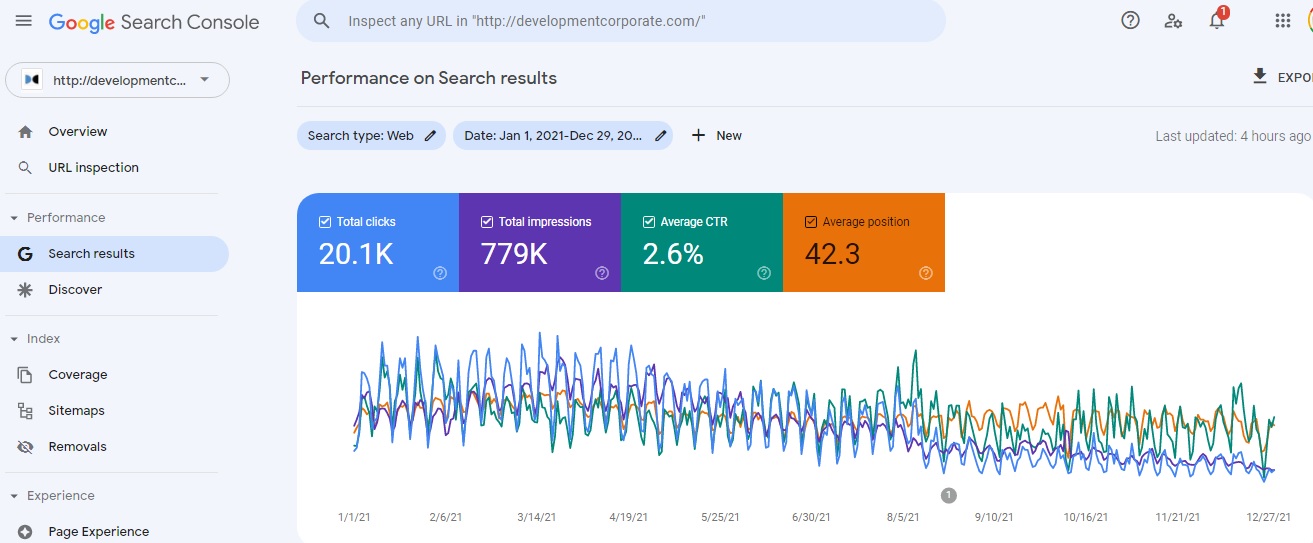Open the hamburger main menu
Viewport: 1313px width, 543px height.
tap(24, 21)
